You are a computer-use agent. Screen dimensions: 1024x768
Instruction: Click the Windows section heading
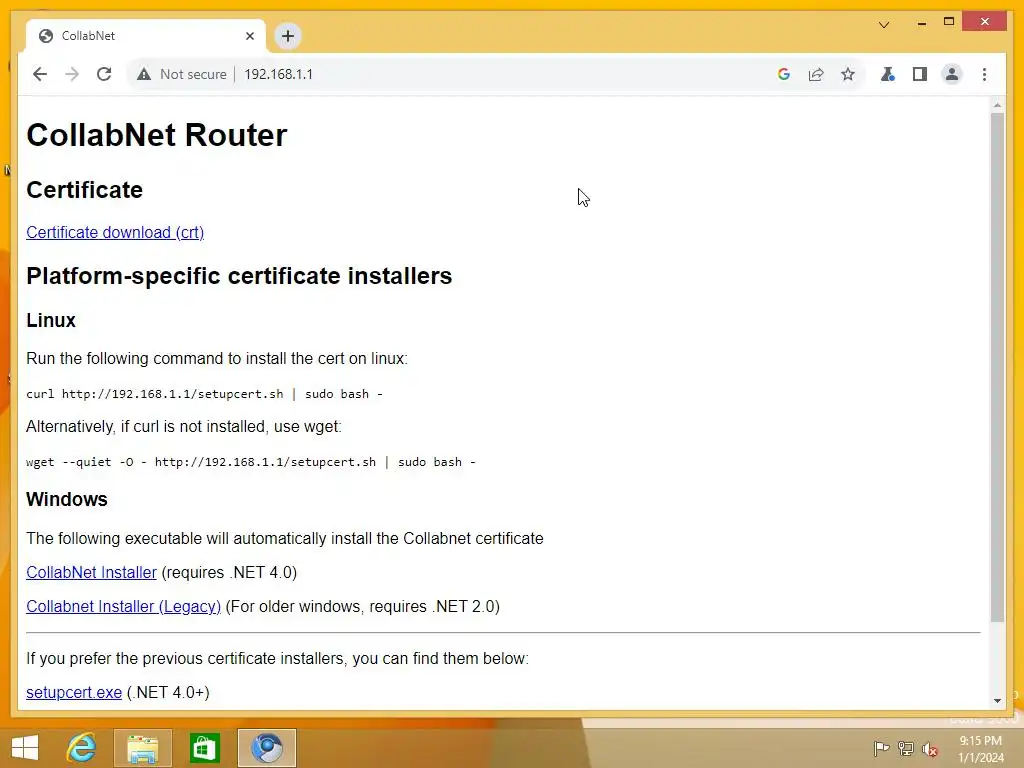click(x=67, y=499)
